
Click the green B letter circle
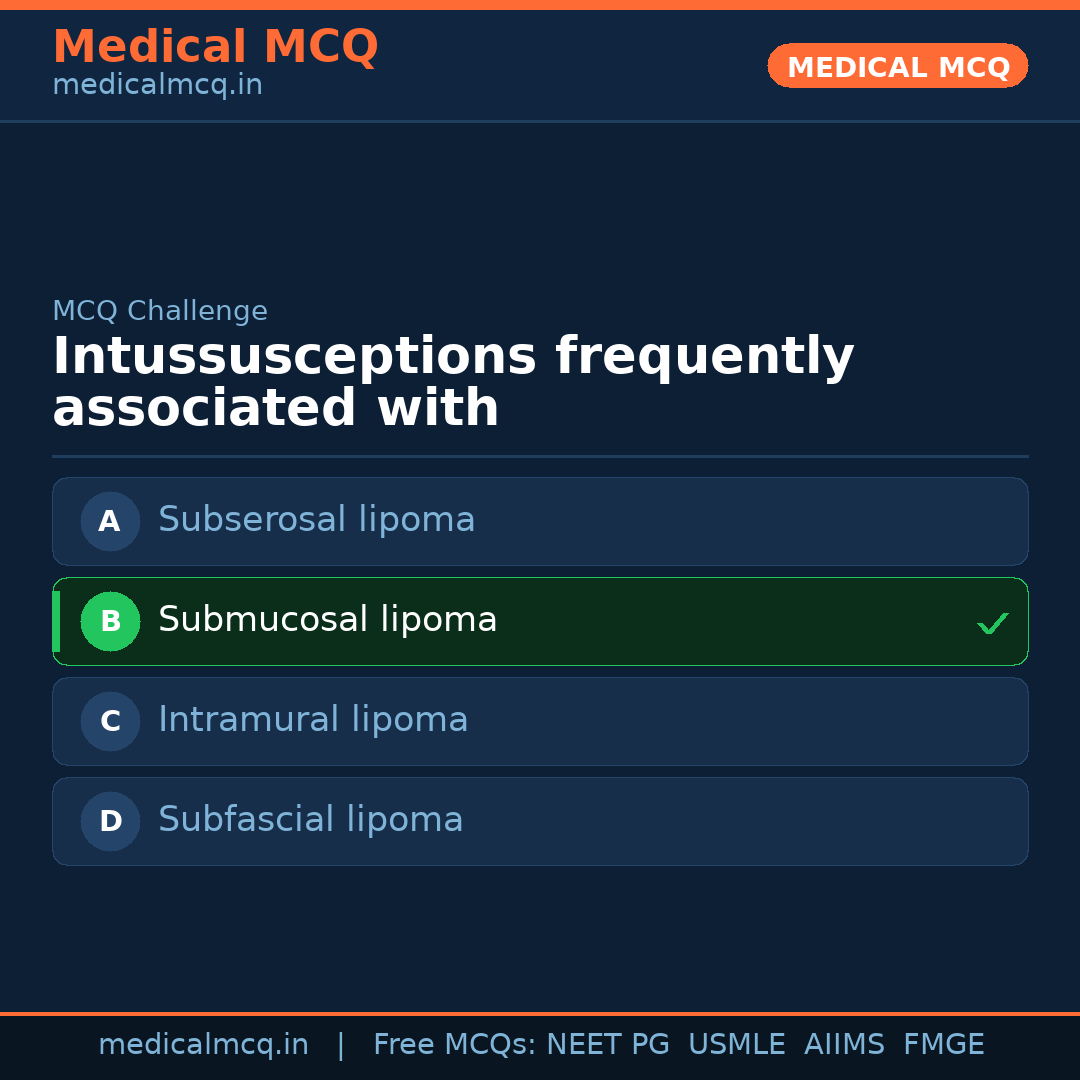click(x=110, y=621)
